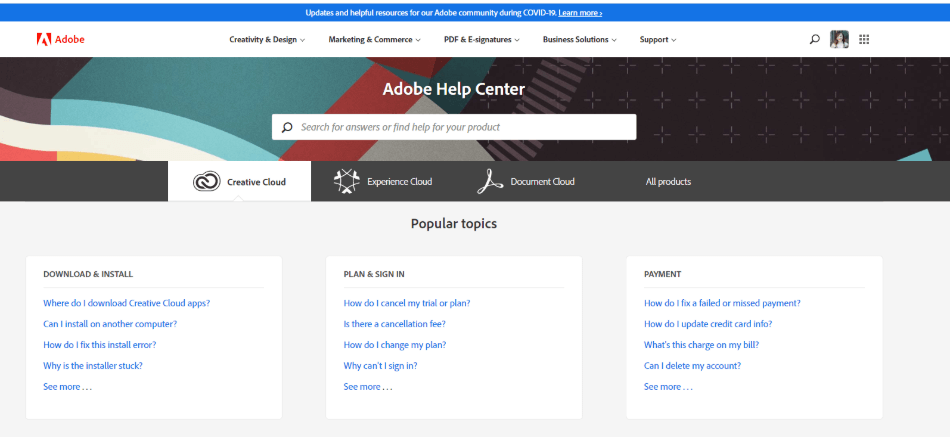Open the All products tab
Image resolution: width=950 pixels, height=437 pixels.
tap(668, 181)
